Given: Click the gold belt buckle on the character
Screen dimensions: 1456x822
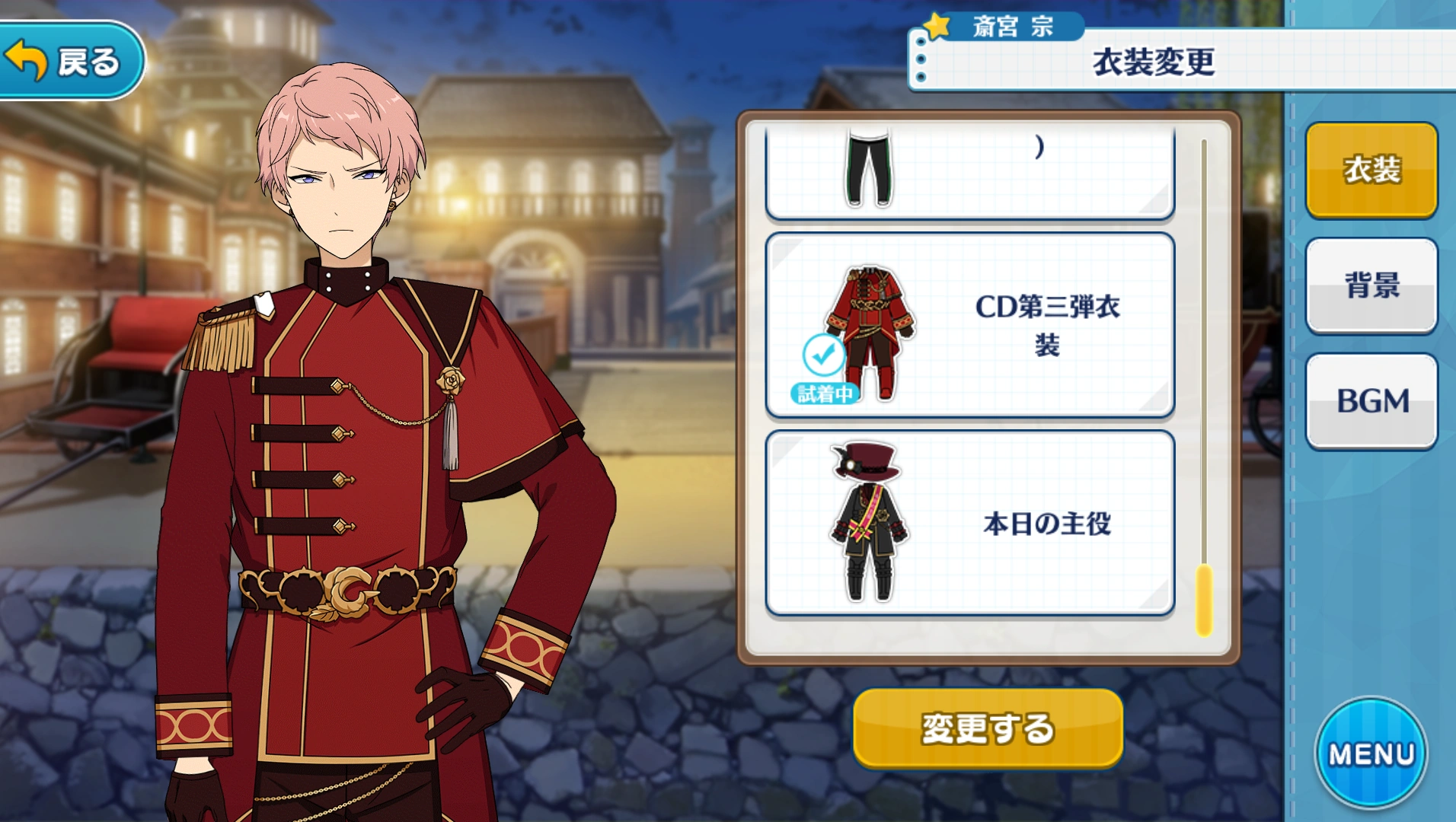Looking at the screenshot, I should click(349, 591).
